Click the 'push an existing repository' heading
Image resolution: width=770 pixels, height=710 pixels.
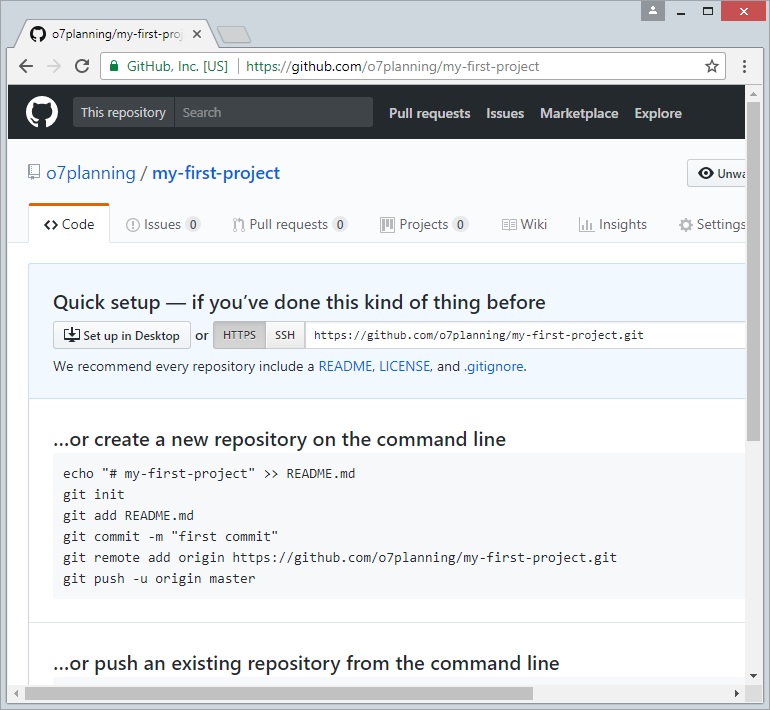tap(306, 663)
